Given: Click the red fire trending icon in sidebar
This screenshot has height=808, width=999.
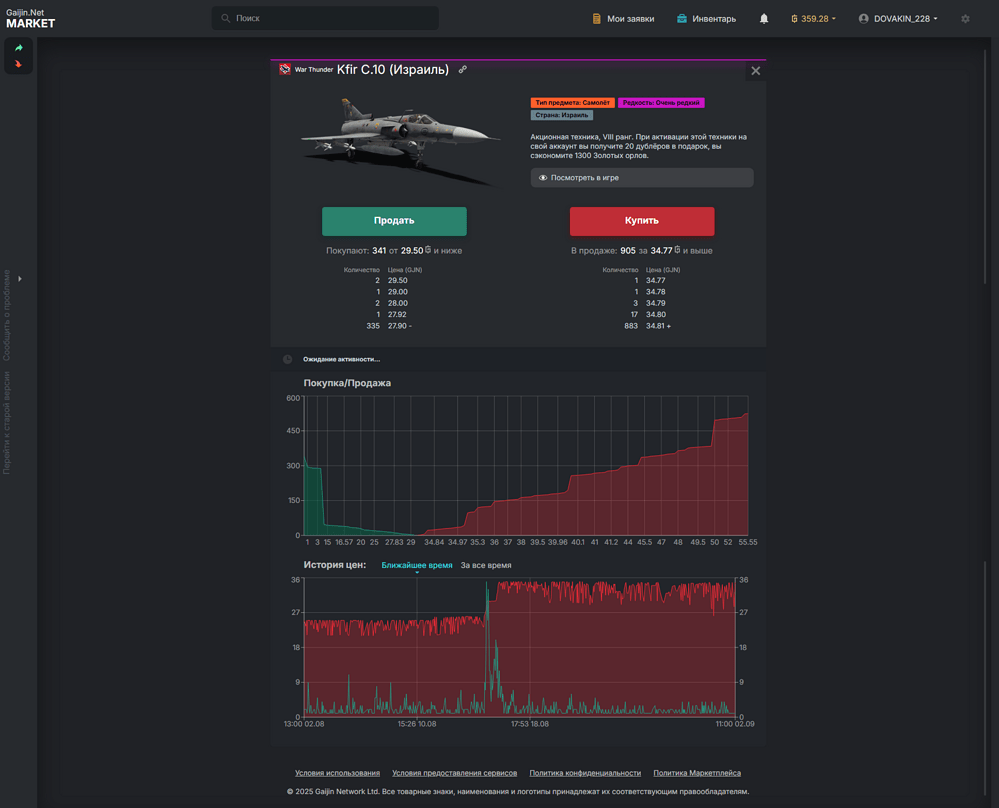Looking at the screenshot, I should (x=18, y=64).
